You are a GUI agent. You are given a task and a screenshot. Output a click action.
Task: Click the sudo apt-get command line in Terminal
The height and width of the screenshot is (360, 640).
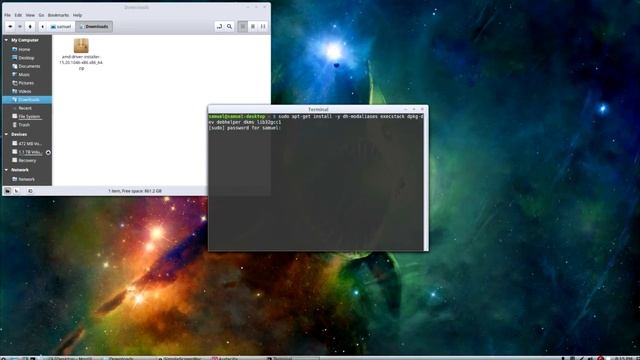coord(316,119)
